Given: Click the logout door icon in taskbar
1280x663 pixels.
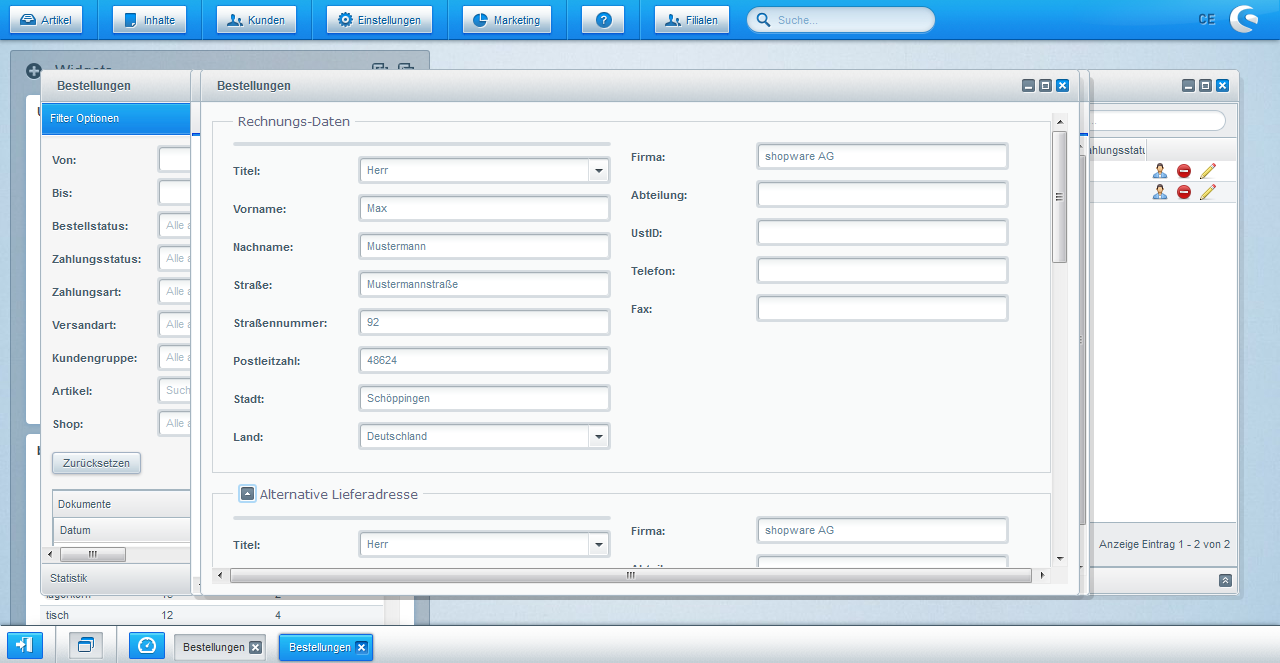Looking at the screenshot, I should pyautogui.click(x=25, y=646).
